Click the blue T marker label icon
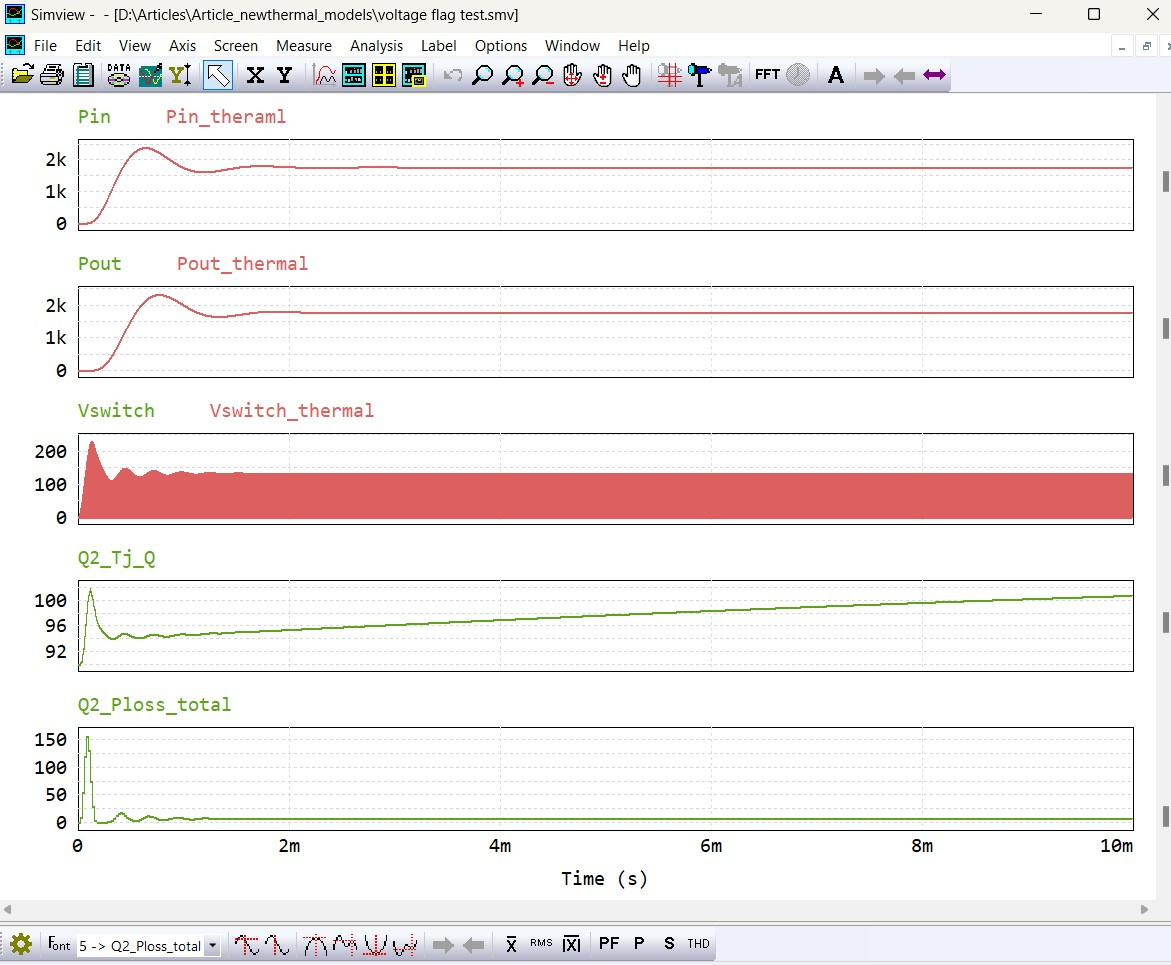The image size is (1171, 965). [699, 75]
